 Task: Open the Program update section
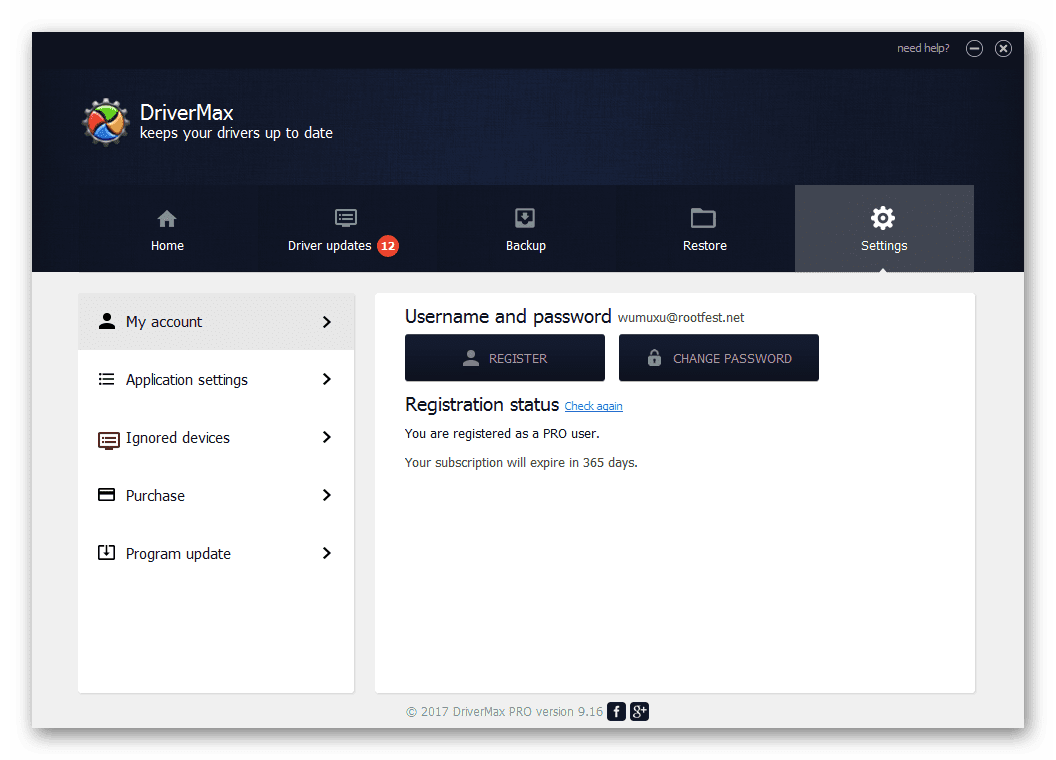[x=216, y=553]
